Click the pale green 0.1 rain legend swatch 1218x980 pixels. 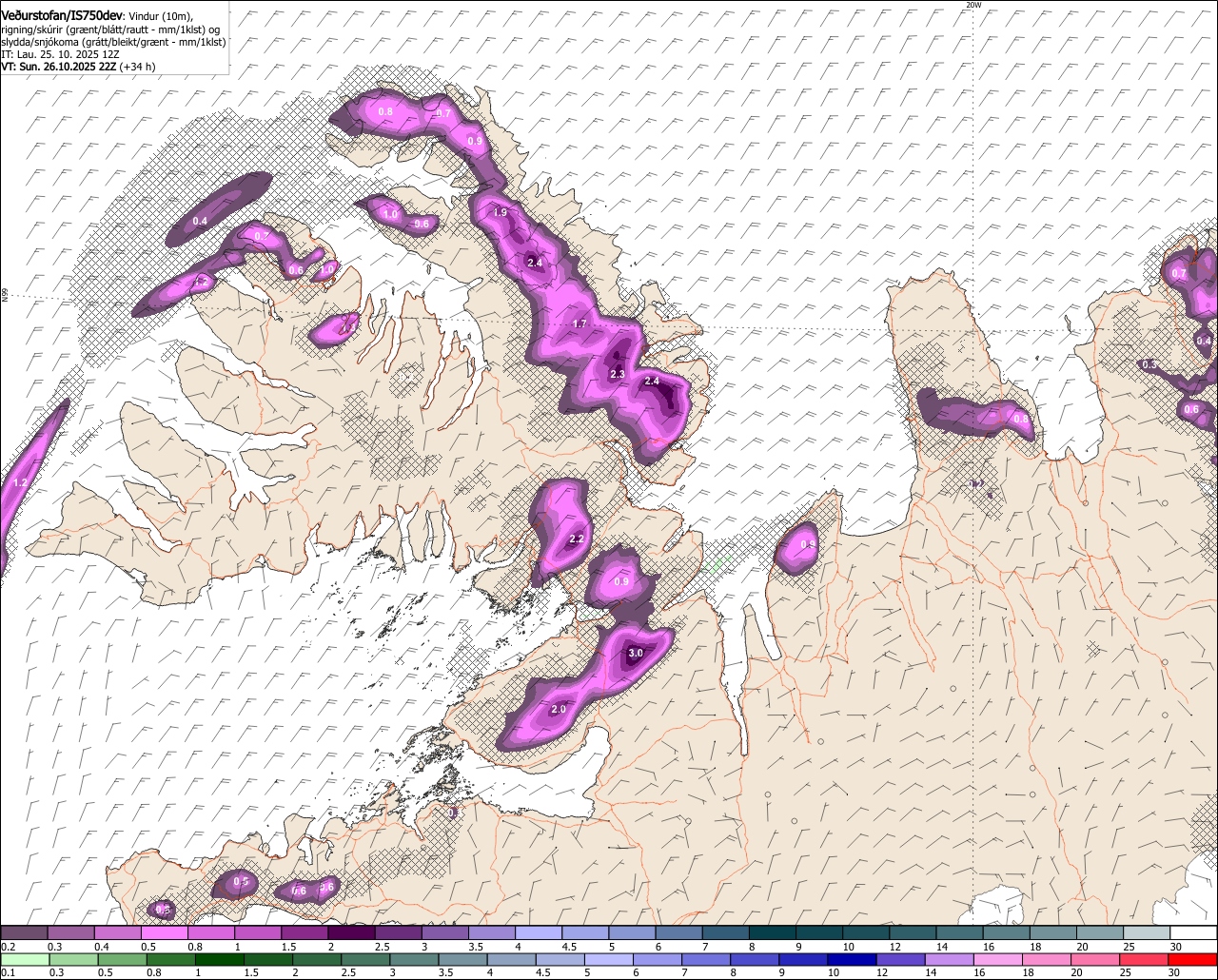click(x=24, y=960)
